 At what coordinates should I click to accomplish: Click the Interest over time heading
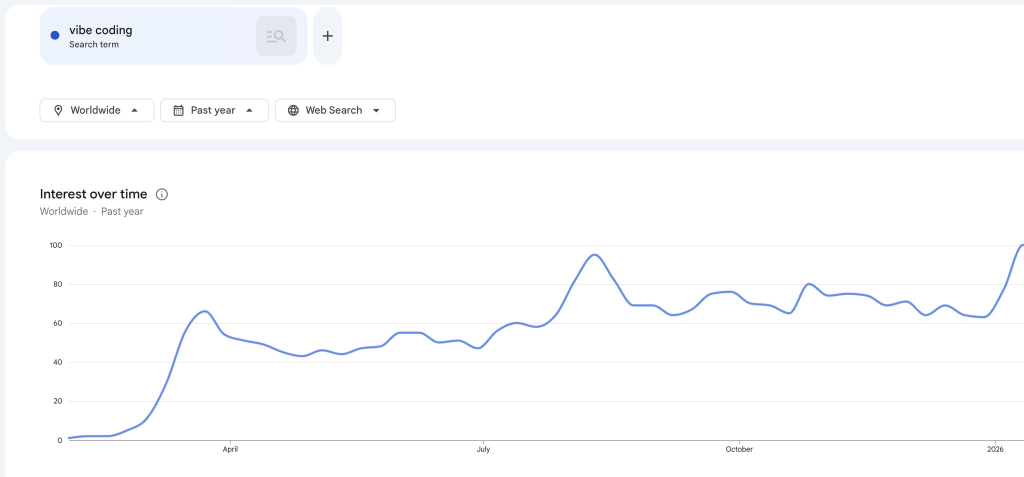tap(93, 194)
